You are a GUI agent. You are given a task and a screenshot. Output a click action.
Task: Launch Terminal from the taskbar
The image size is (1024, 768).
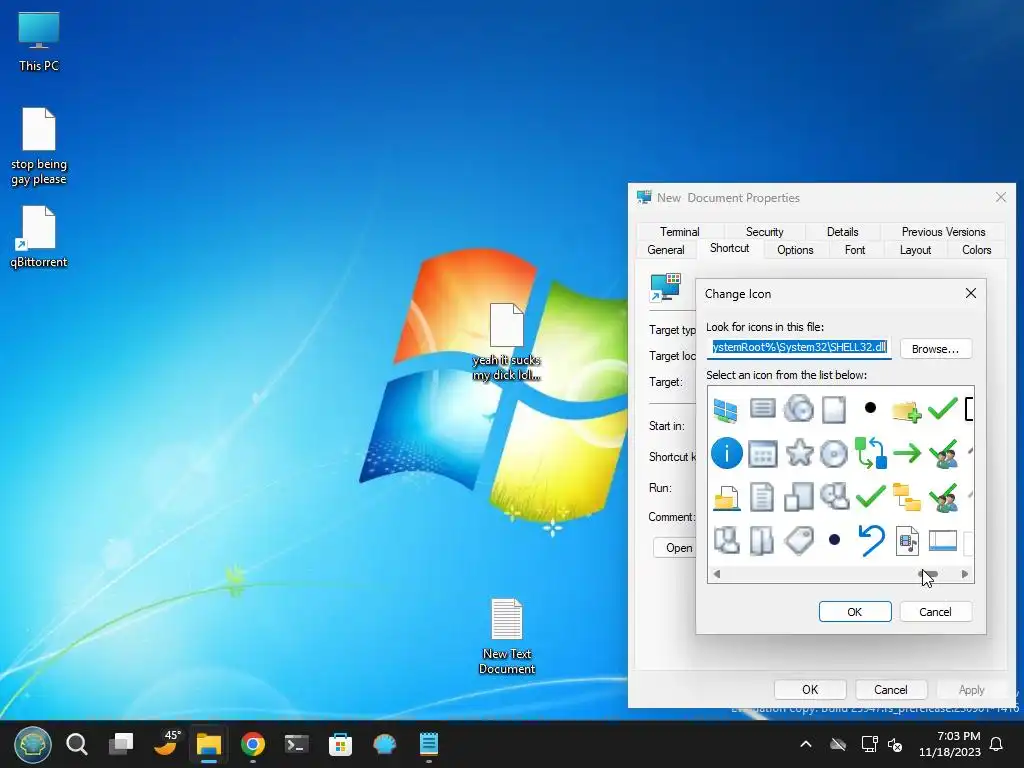[296, 744]
